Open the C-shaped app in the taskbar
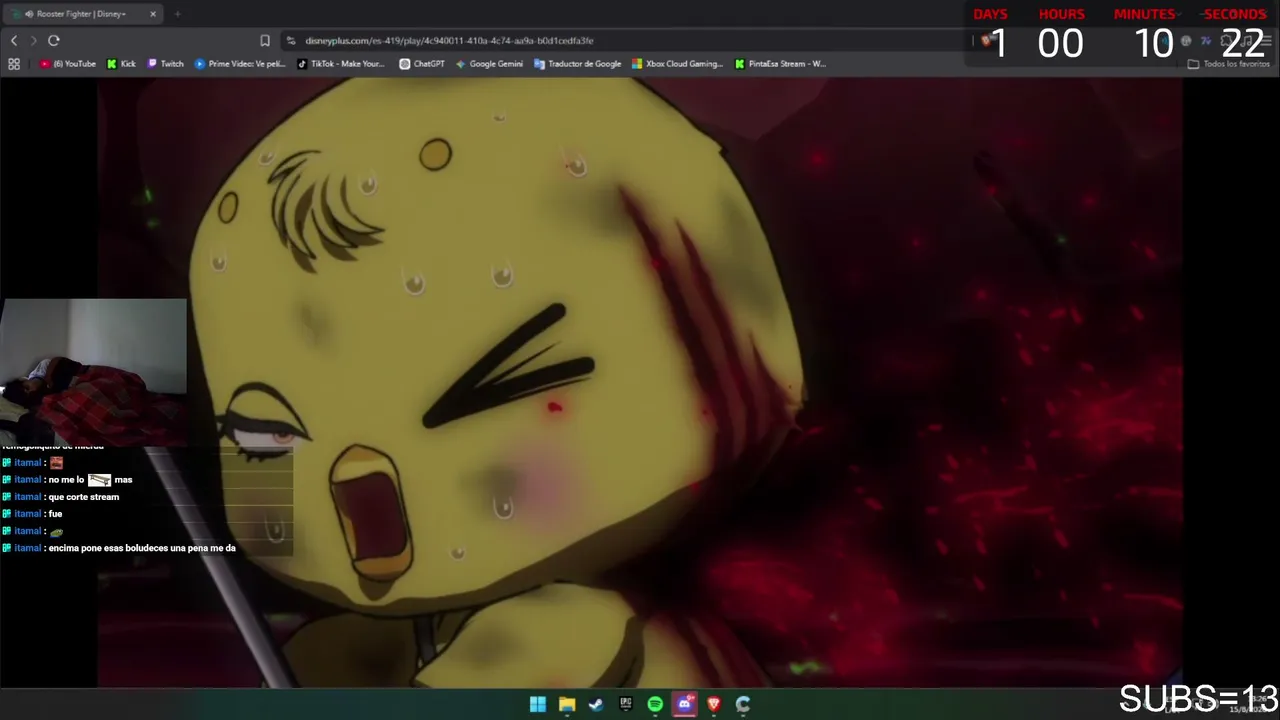This screenshot has height=720, width=1280. click(x=743, y=704)
